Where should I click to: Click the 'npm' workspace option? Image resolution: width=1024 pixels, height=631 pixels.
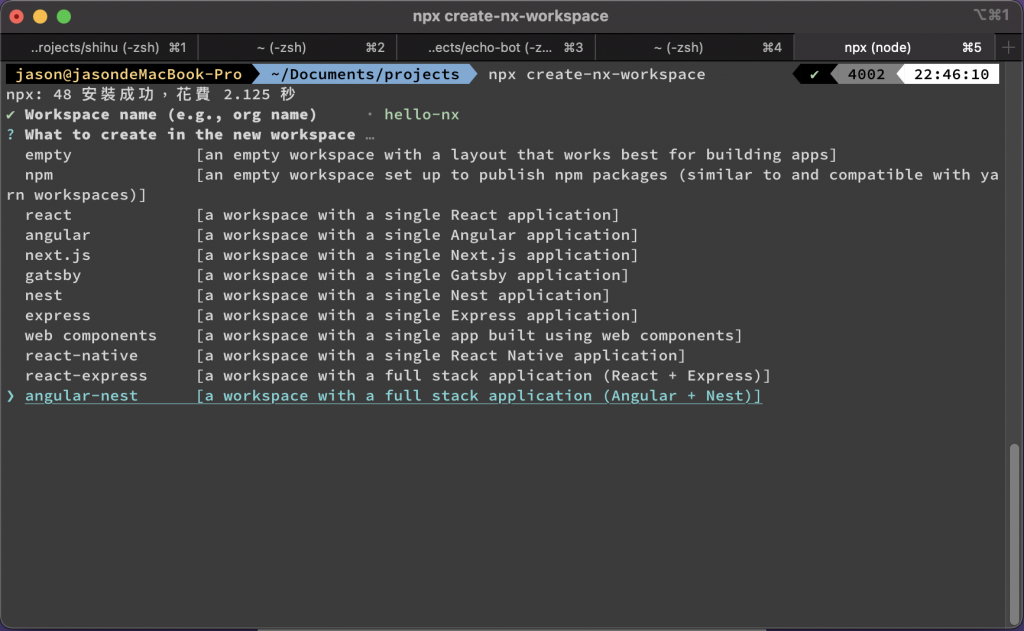click(39, 175)
